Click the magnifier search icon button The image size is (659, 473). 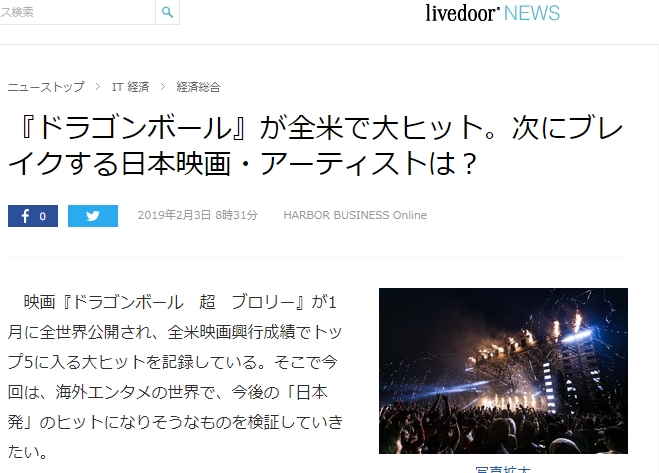pyautogui.click(x=167, y=12)
